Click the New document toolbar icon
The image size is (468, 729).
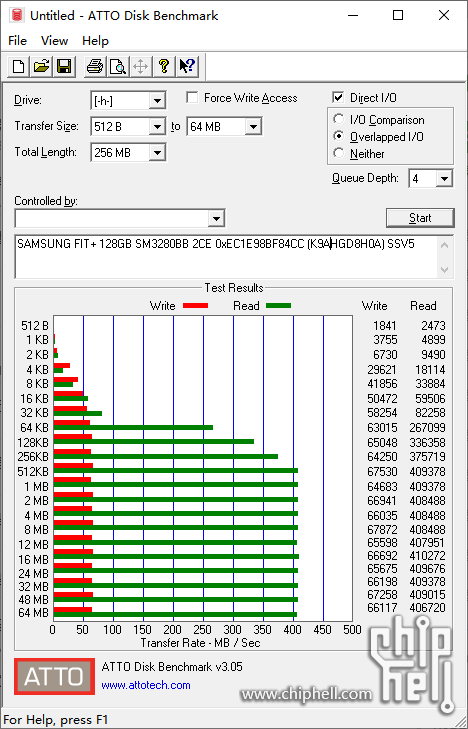point(19,66)
